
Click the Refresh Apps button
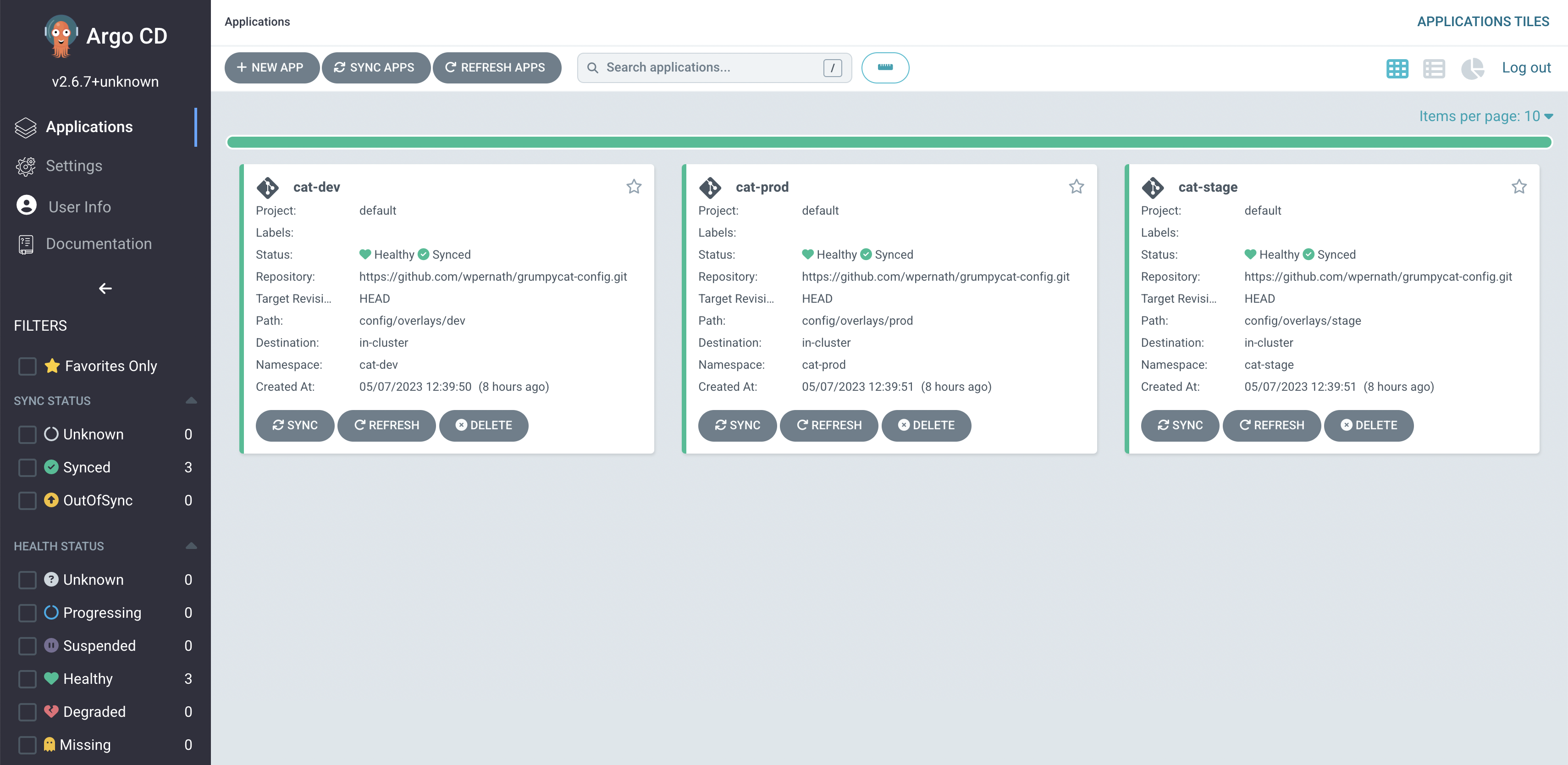(x=497, y=67)
